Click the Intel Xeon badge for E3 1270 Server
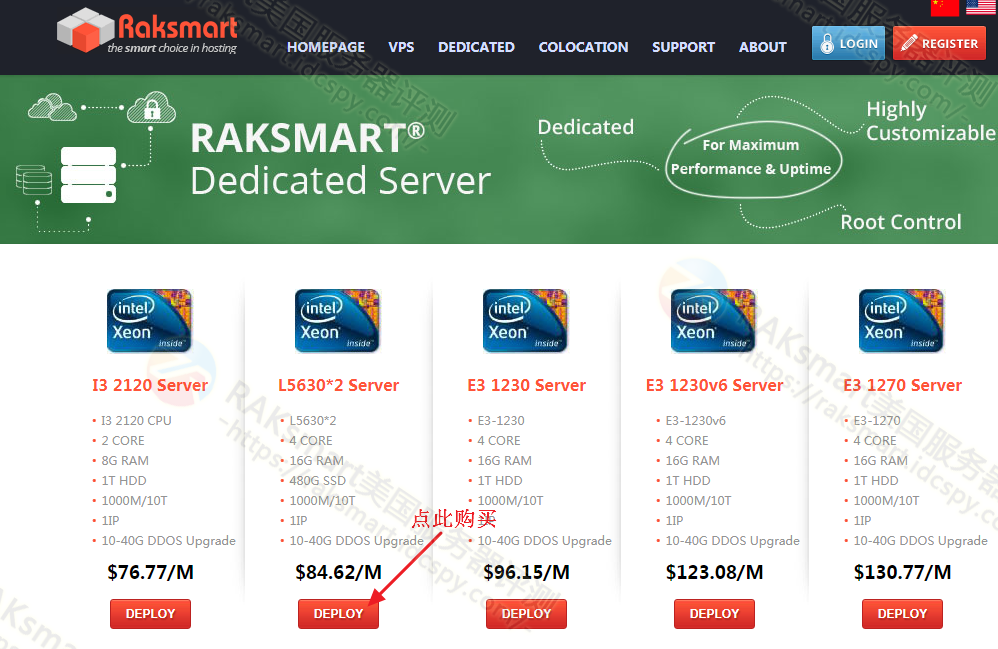The image size is (998, 649). pos(901,320)
